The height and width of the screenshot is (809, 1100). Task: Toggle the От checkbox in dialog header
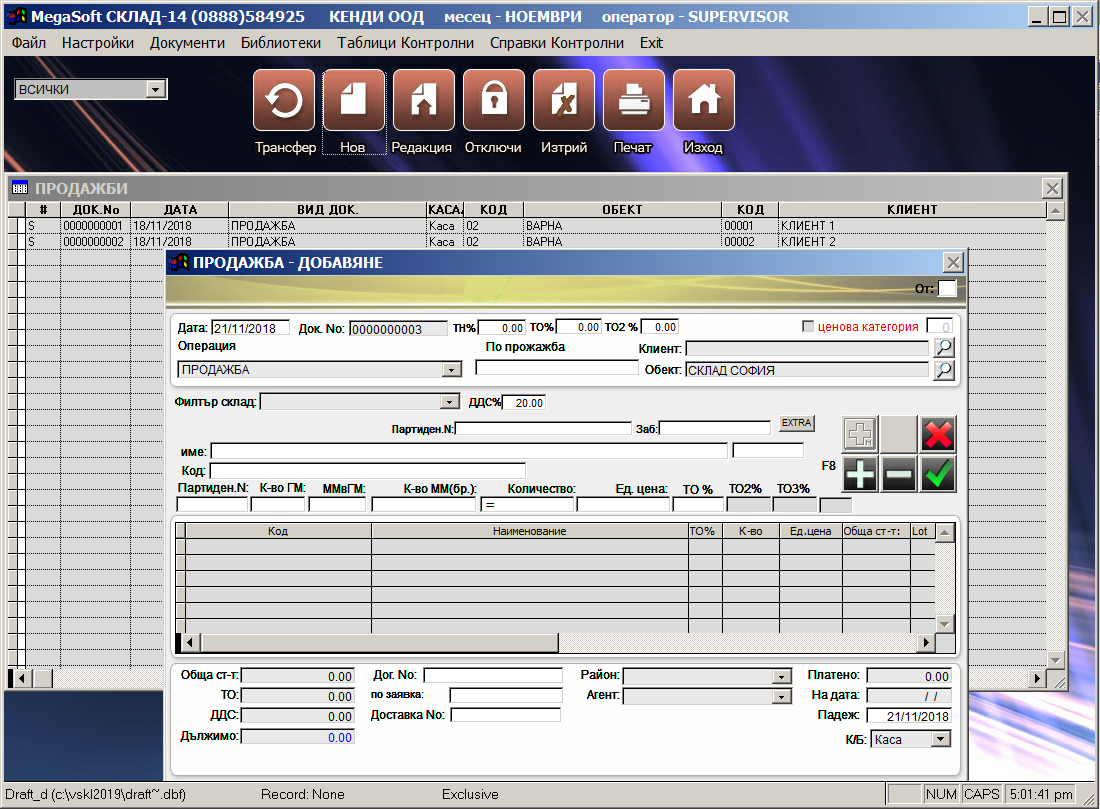(x=946, y=289)
